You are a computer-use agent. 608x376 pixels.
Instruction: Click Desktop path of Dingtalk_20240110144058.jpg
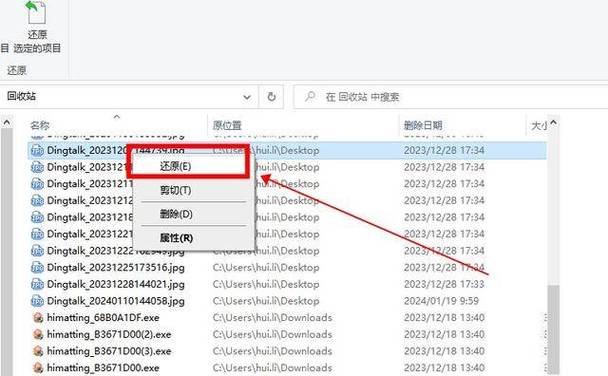click(x=266, y=301)
